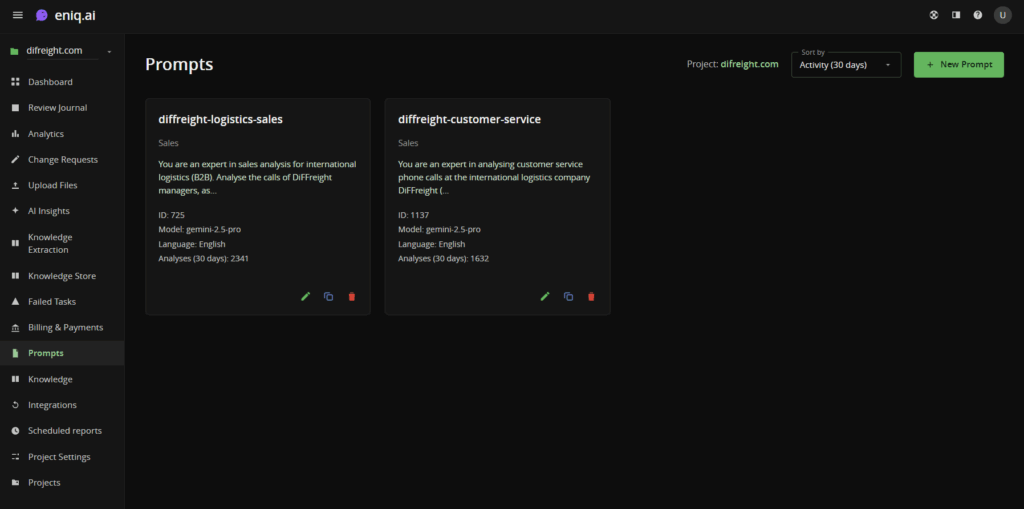Open Knowledge Store in sidebar
1024x509 pixels.
pos(62,276)
